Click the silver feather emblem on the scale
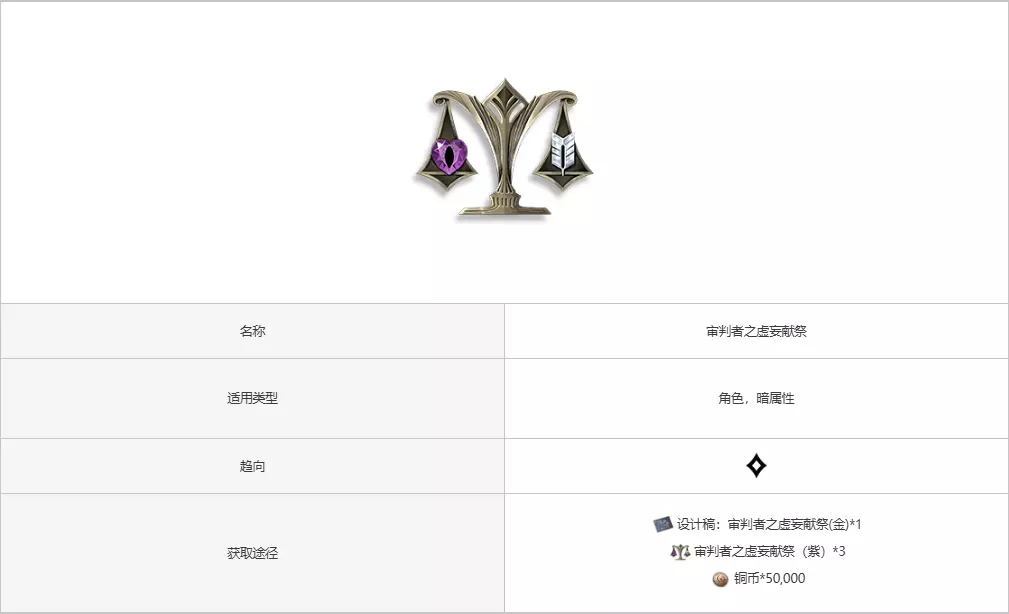The image size is (1009, 614). tap(562, 154)
